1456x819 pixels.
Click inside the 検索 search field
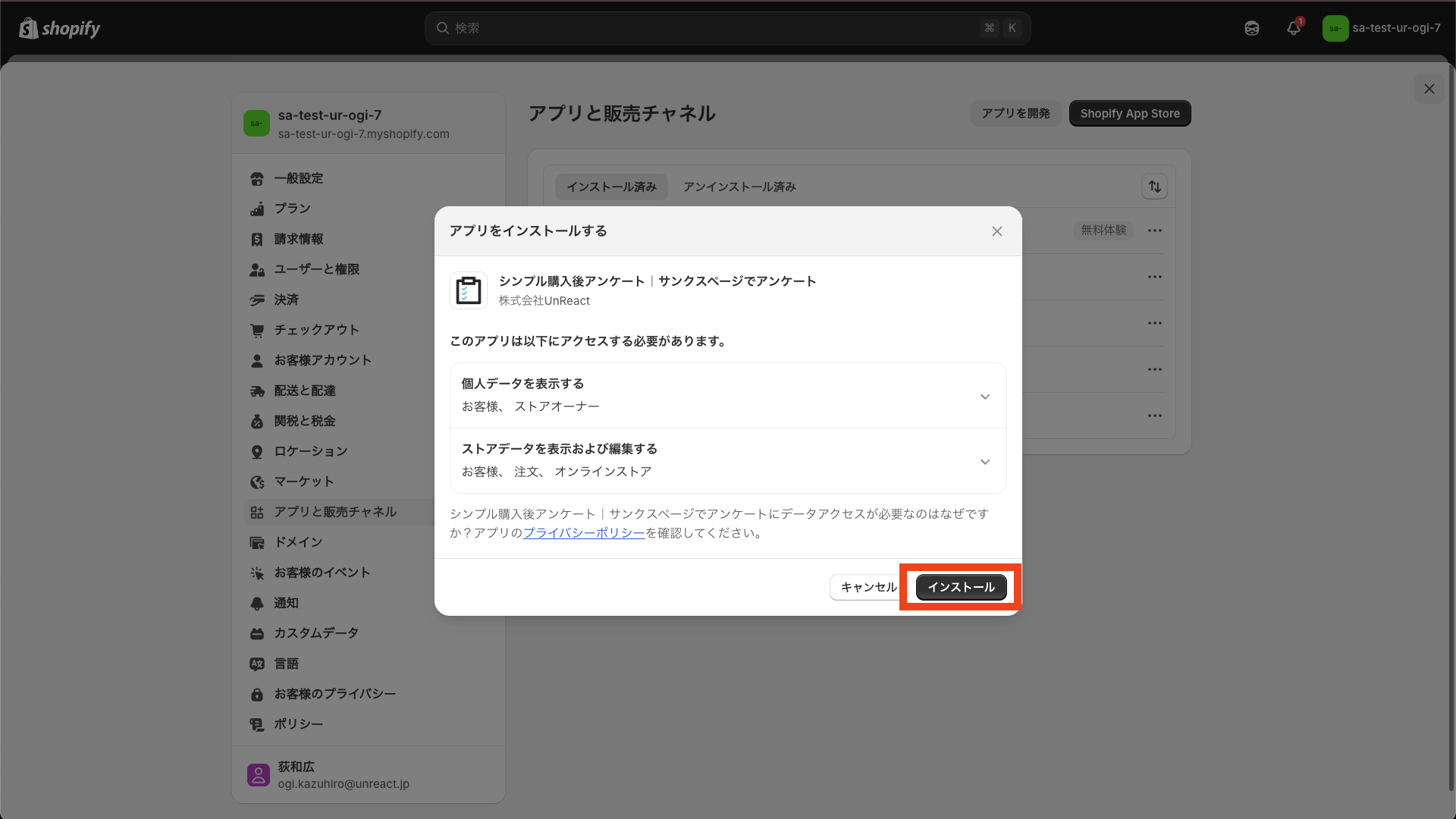[x=682, y=28]
